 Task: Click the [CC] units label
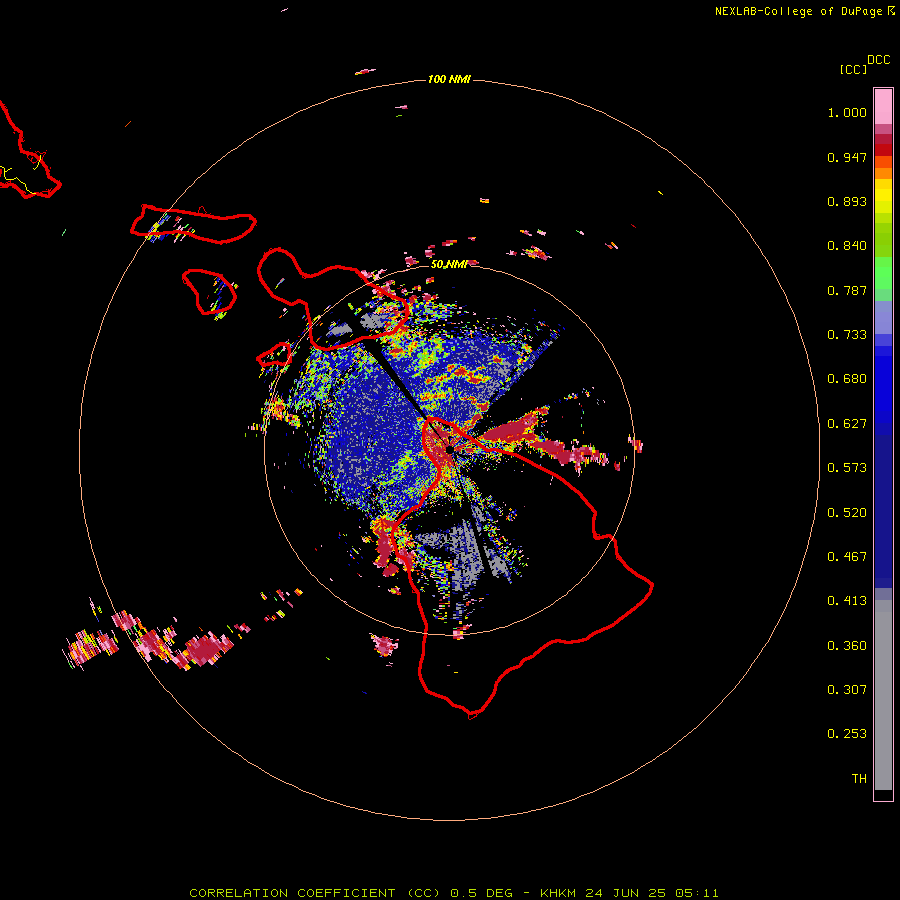pyautogui.click(x=853, y=69)
